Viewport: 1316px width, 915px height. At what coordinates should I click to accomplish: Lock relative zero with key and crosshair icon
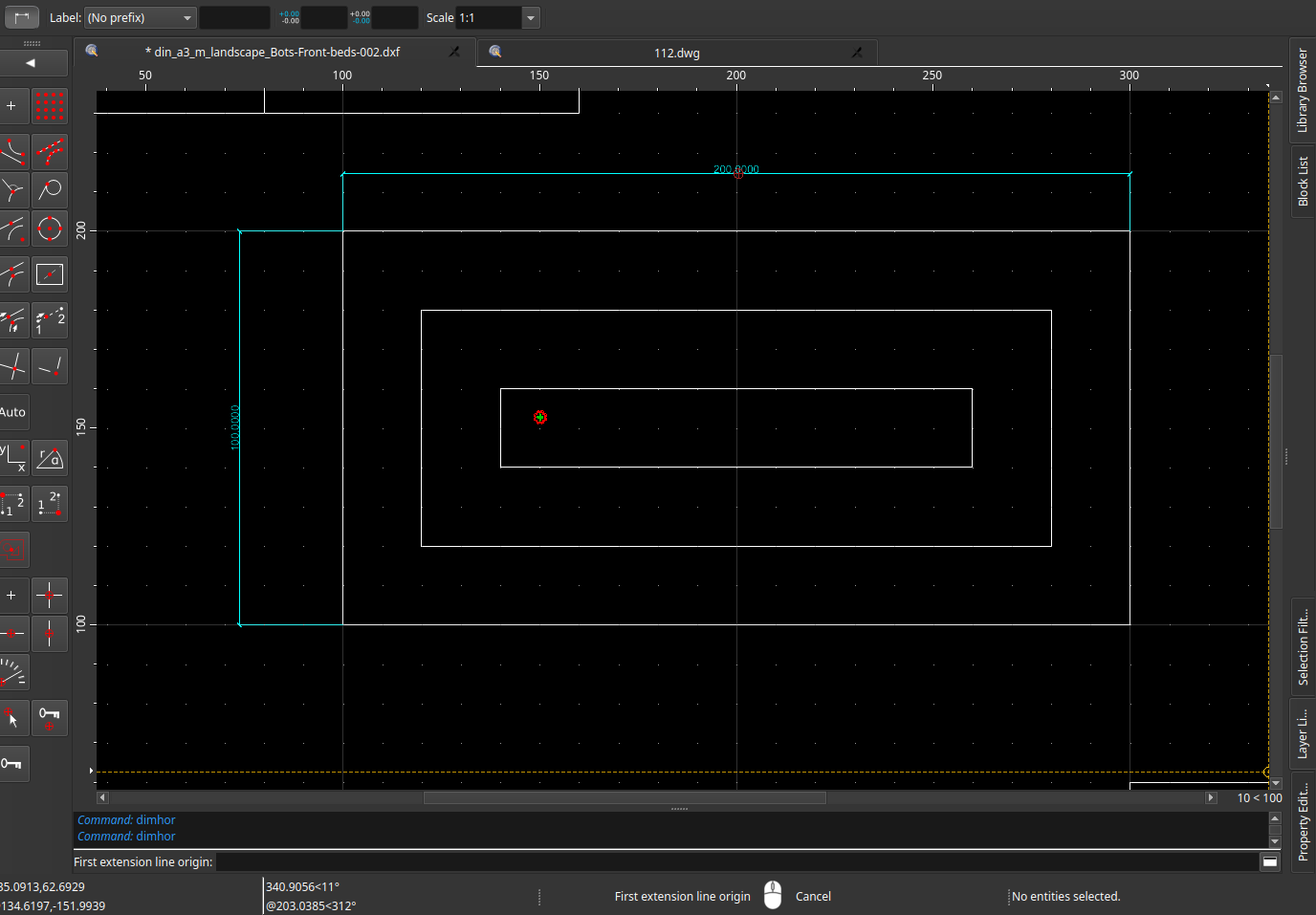[50, 718]
